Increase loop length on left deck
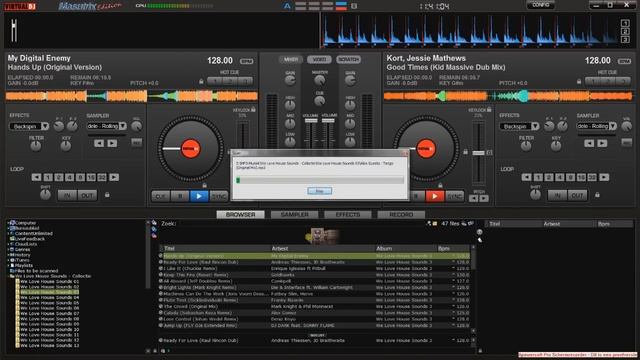The height and width of the screenshot is (360, 640). point(114,177)
